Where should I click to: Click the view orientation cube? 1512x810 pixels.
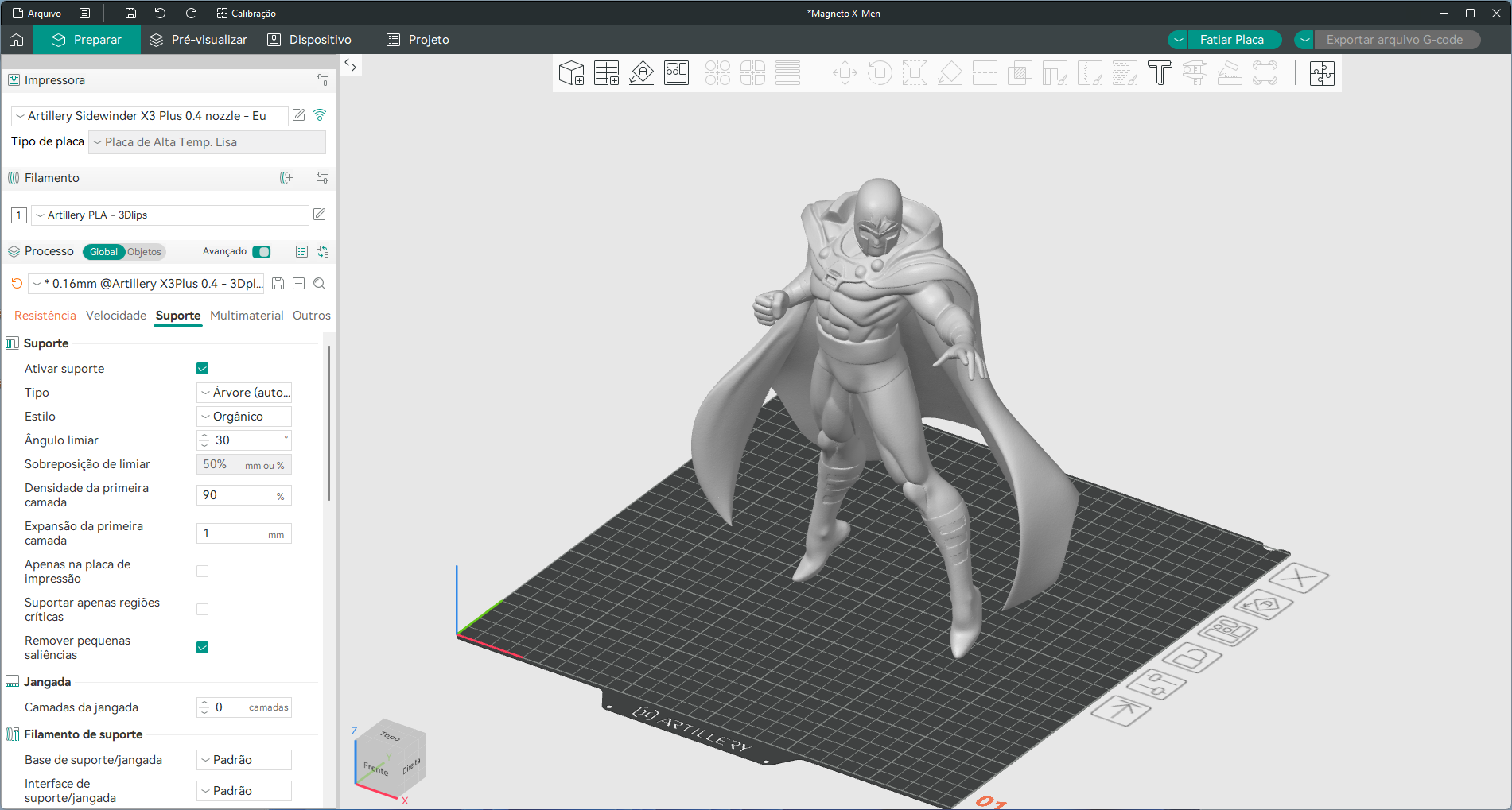[x=390, y=759]
